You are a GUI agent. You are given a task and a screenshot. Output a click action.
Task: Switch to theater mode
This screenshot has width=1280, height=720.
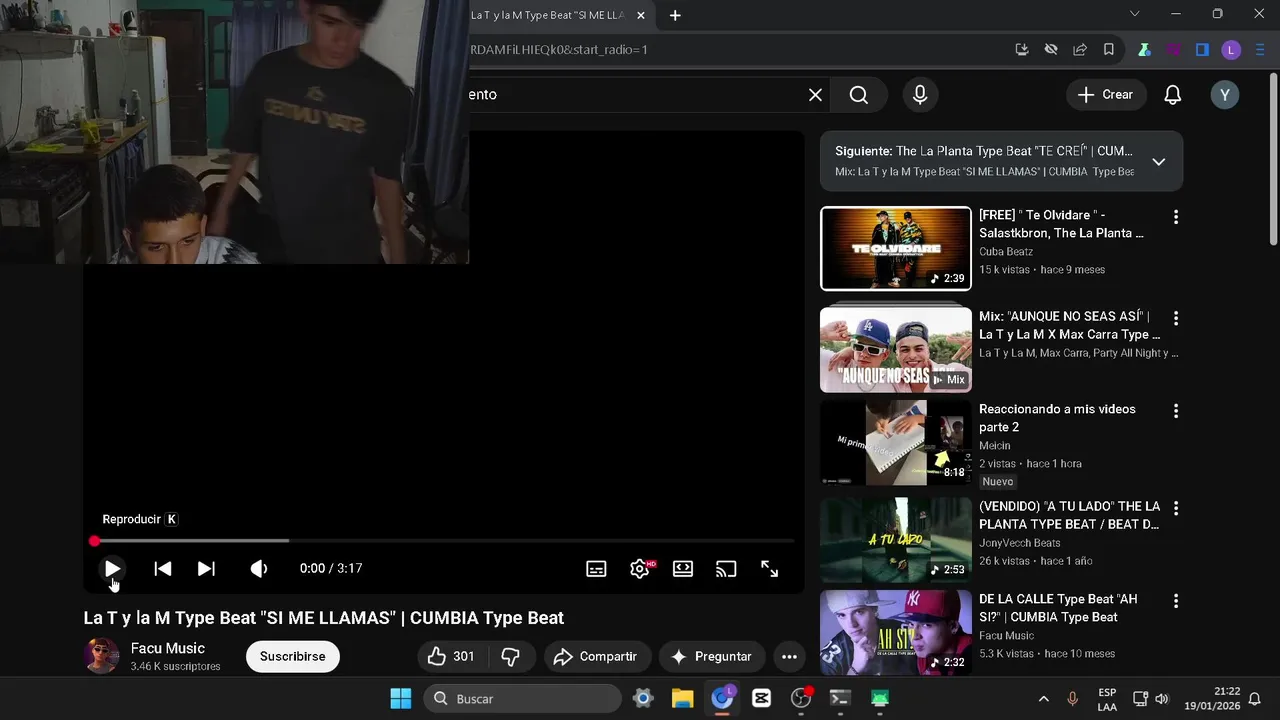coord(683,568)
